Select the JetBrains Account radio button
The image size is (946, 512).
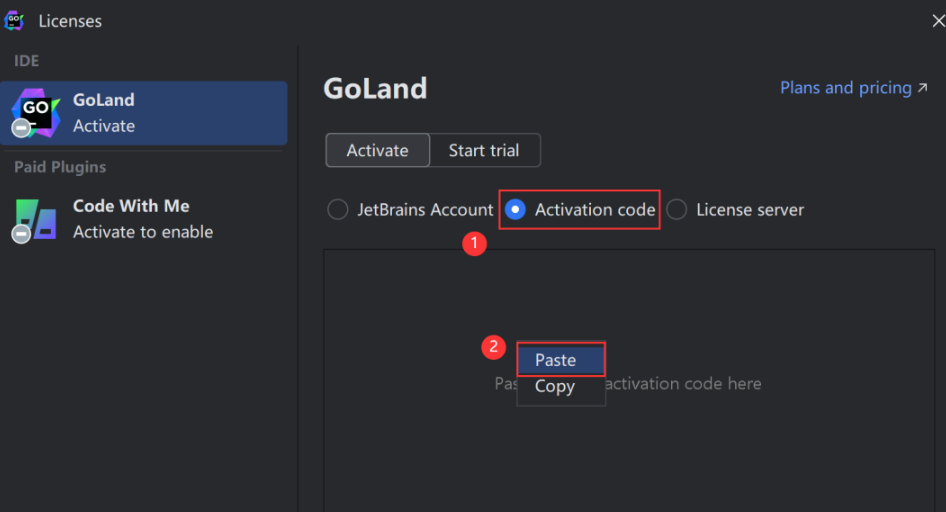pos(337,210)
